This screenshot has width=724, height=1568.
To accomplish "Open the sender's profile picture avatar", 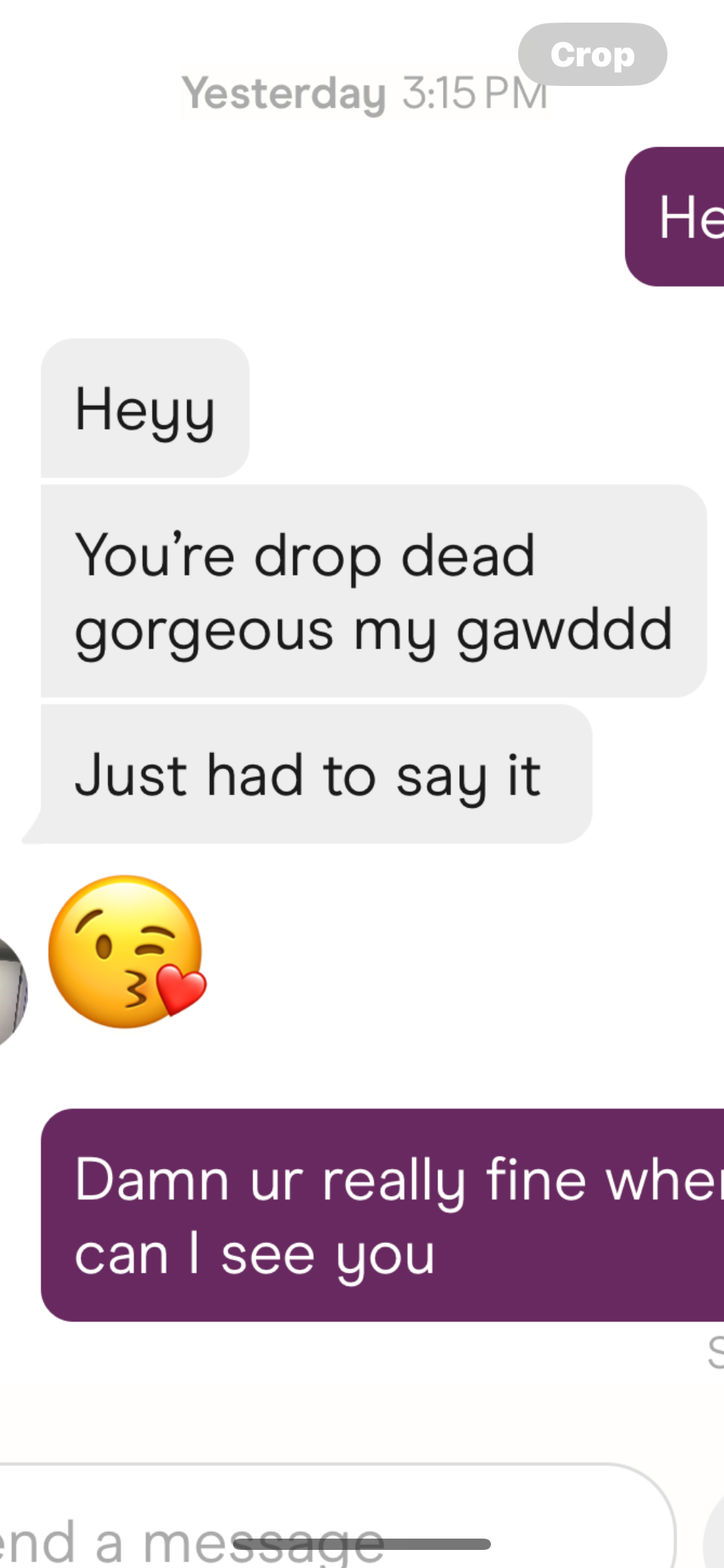I will [x=12, y=990].
